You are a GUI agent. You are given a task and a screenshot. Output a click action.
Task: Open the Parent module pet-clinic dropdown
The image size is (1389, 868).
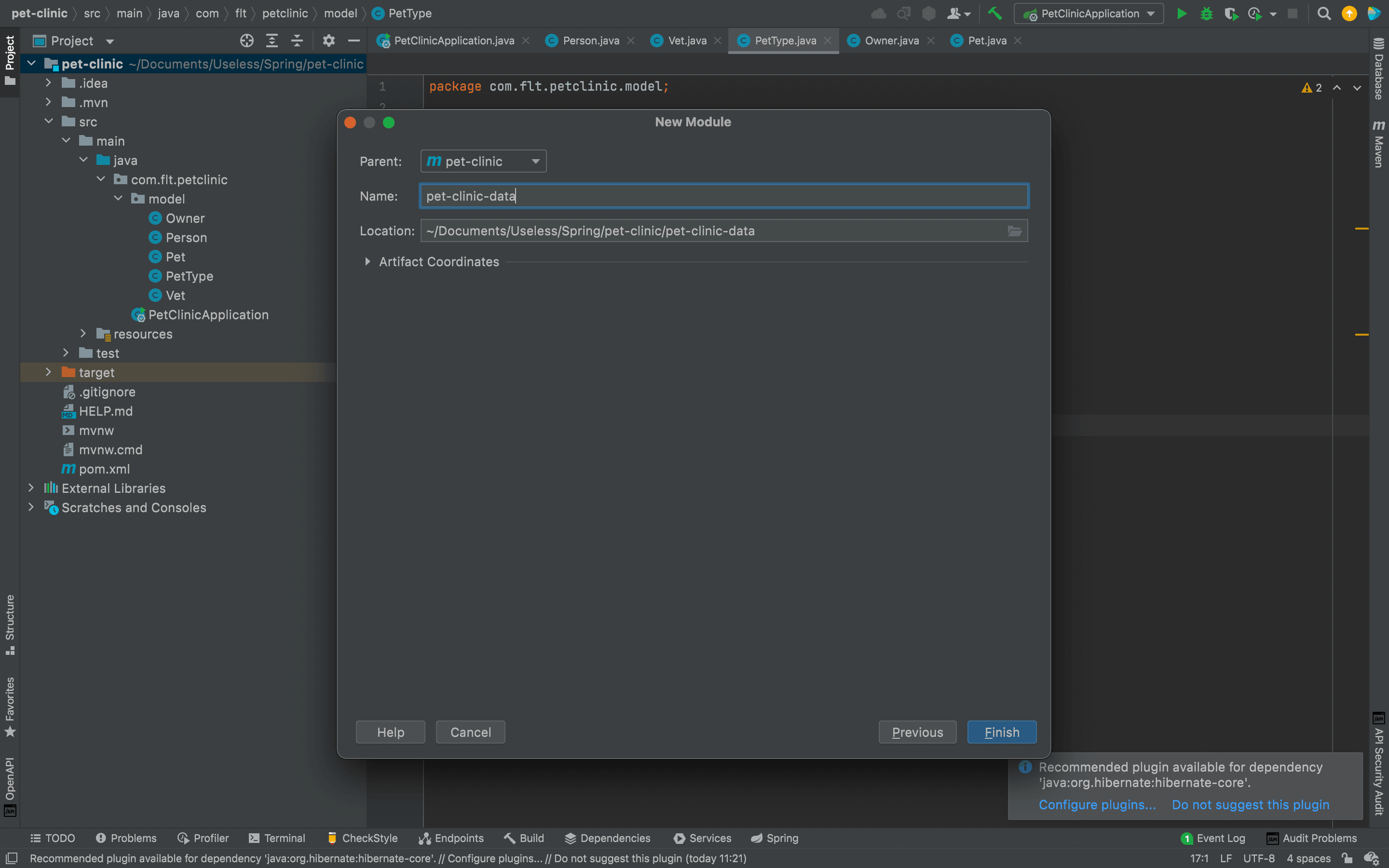tap(483, 162)
